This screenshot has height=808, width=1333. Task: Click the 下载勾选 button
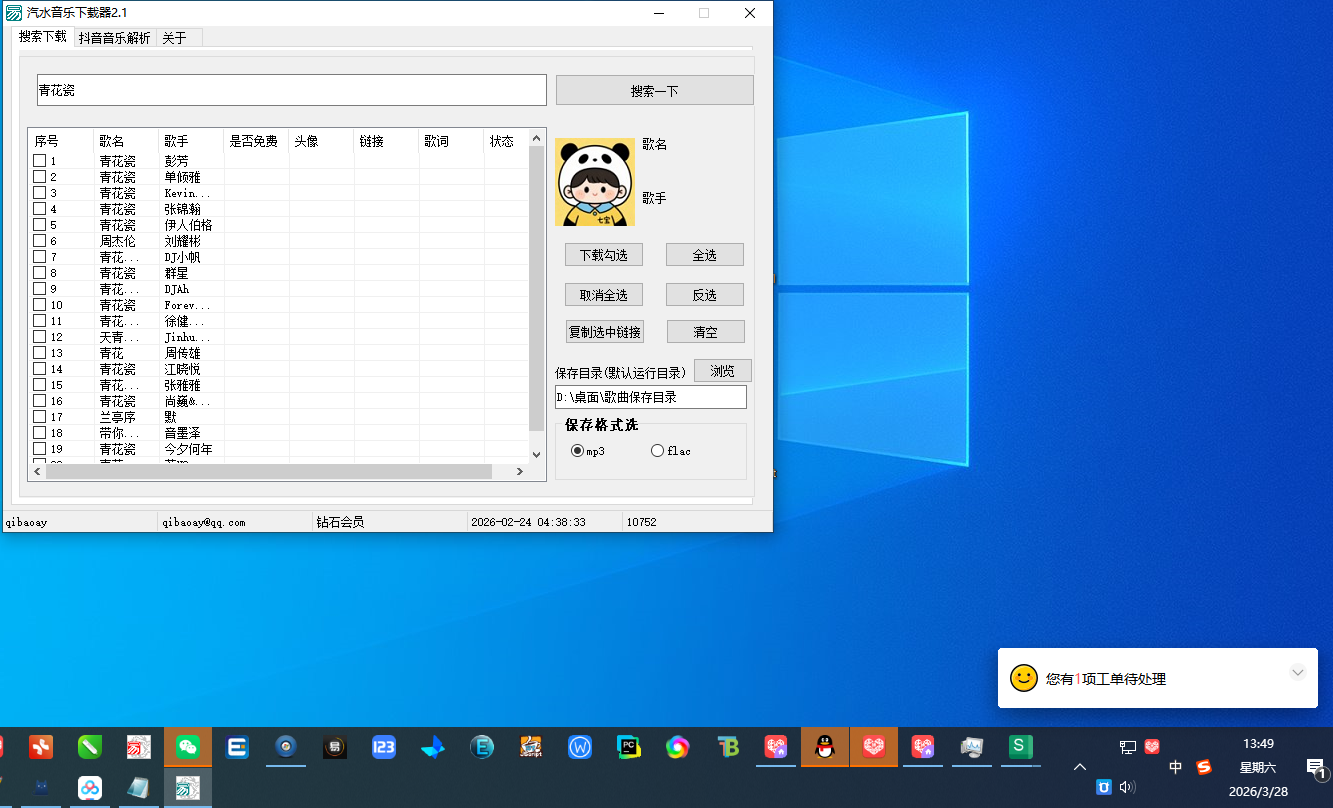coord(604,255)
